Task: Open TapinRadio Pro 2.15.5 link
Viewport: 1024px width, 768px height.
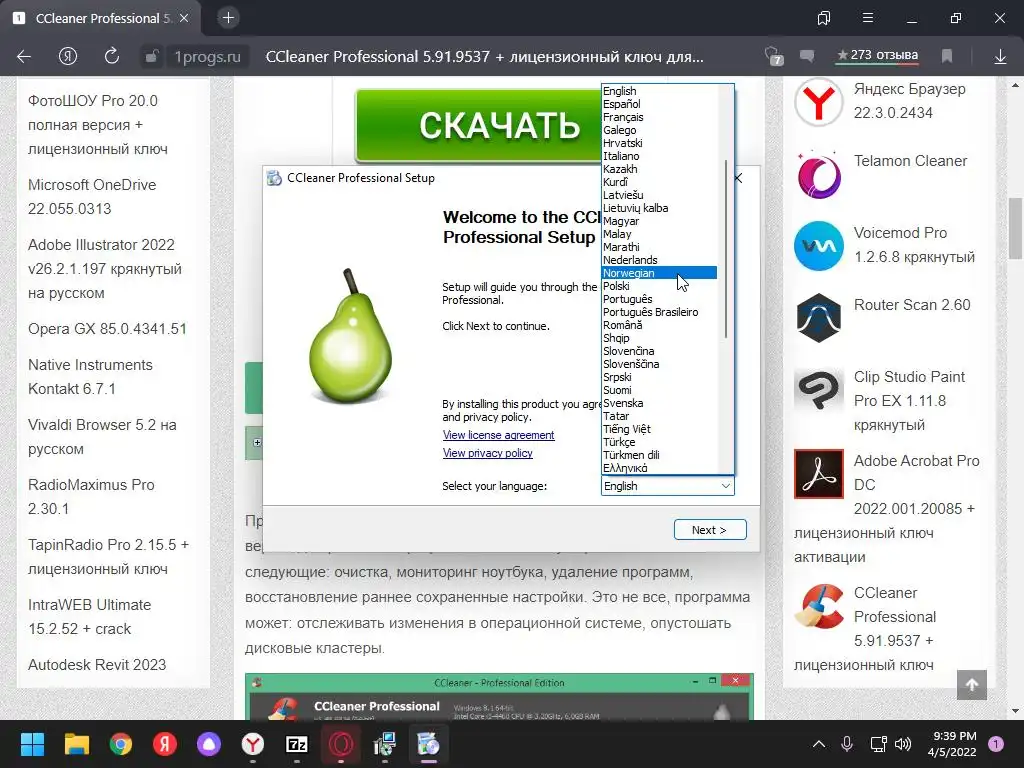Action: (108, 556)
